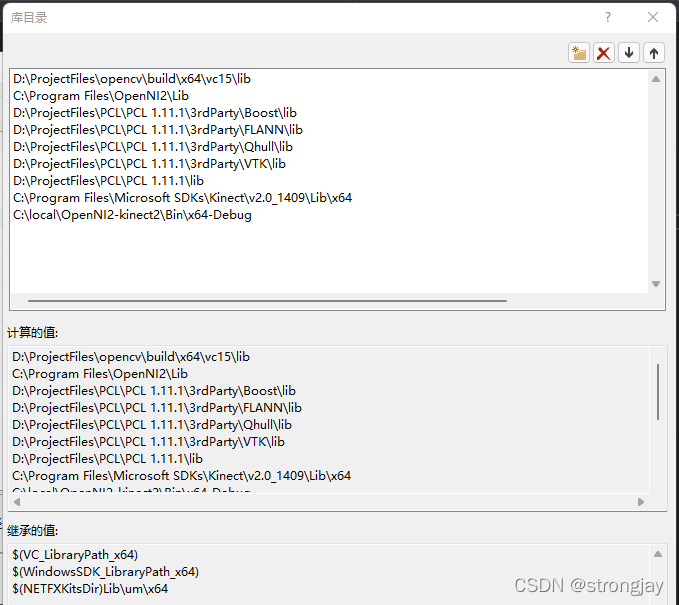Click $(NETFXKitsDir)Lib\um\x64 in inherited values
The height and width of the screenshot is (605, 679).
pyautogui.click(x=90, y=589)
